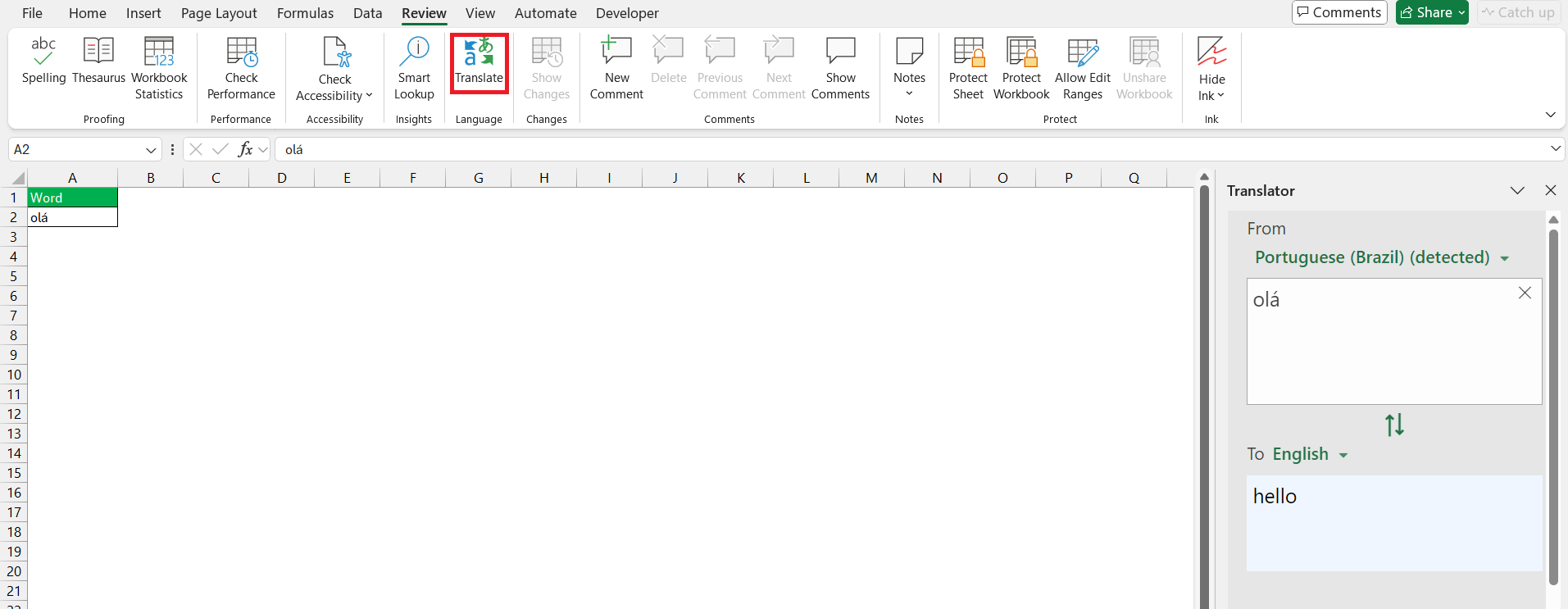
Task: Click the source text box in Translator
Action: [1393, 341]
